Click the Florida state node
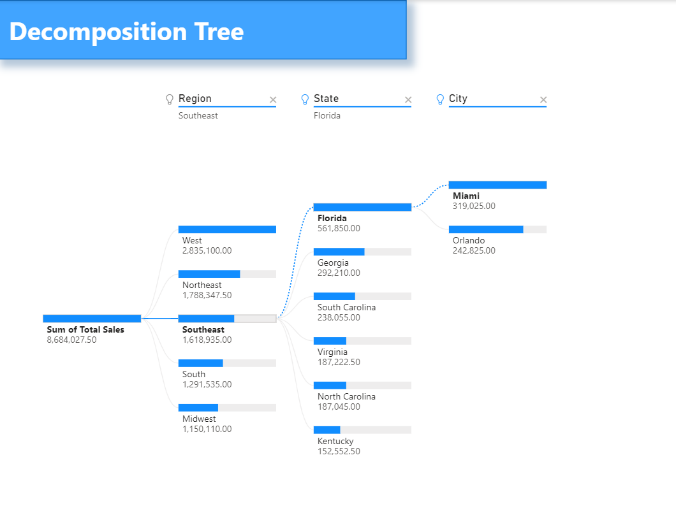Image resolution: width=676 pixels, height=511 pixels. [x=363, y=218]
